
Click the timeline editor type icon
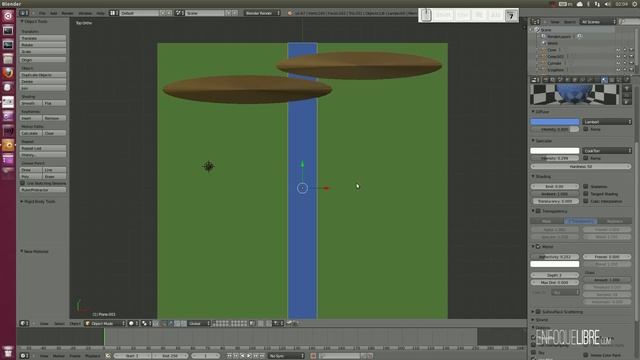click(24, 356)
